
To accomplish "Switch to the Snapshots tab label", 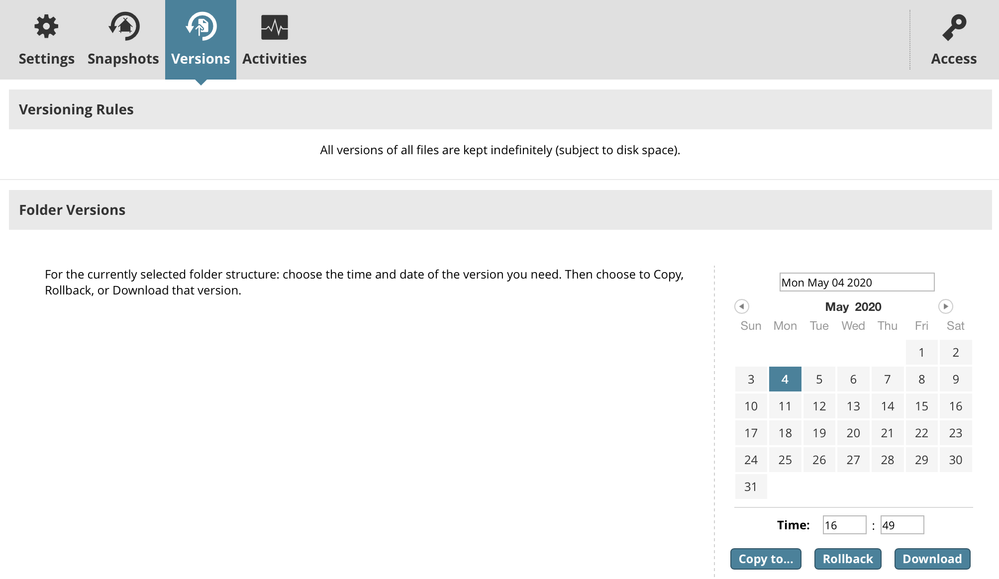I will coord(123,59).
